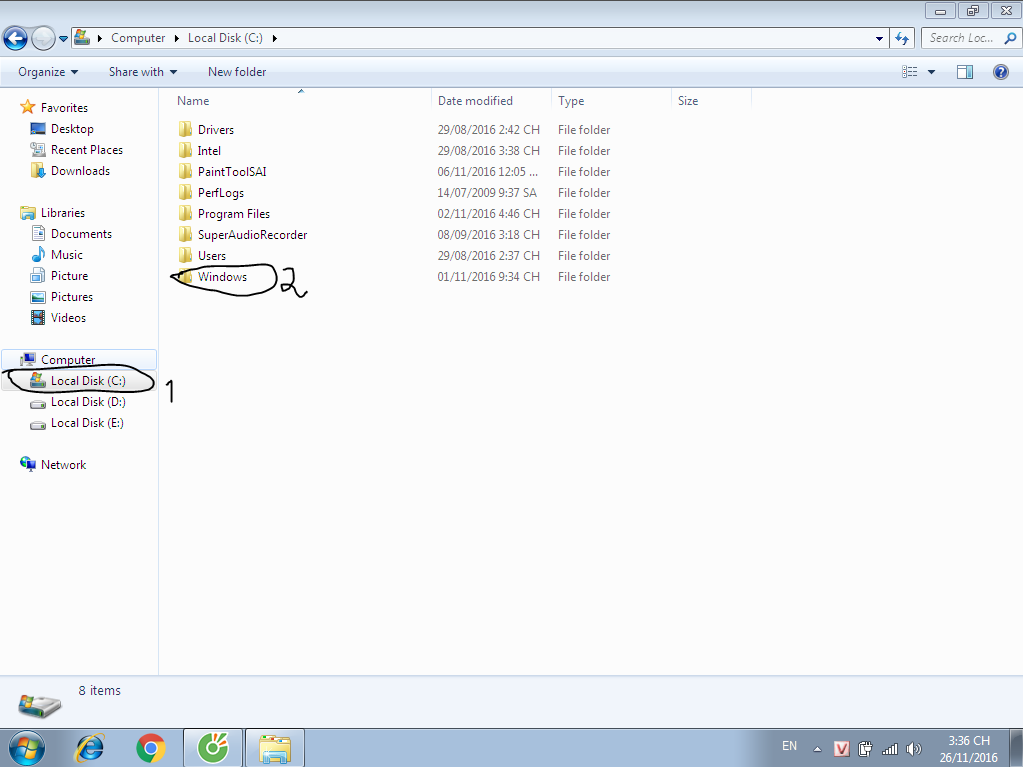
Task: Expand the Share with dropdown
Action: click(x=142, y=72)
